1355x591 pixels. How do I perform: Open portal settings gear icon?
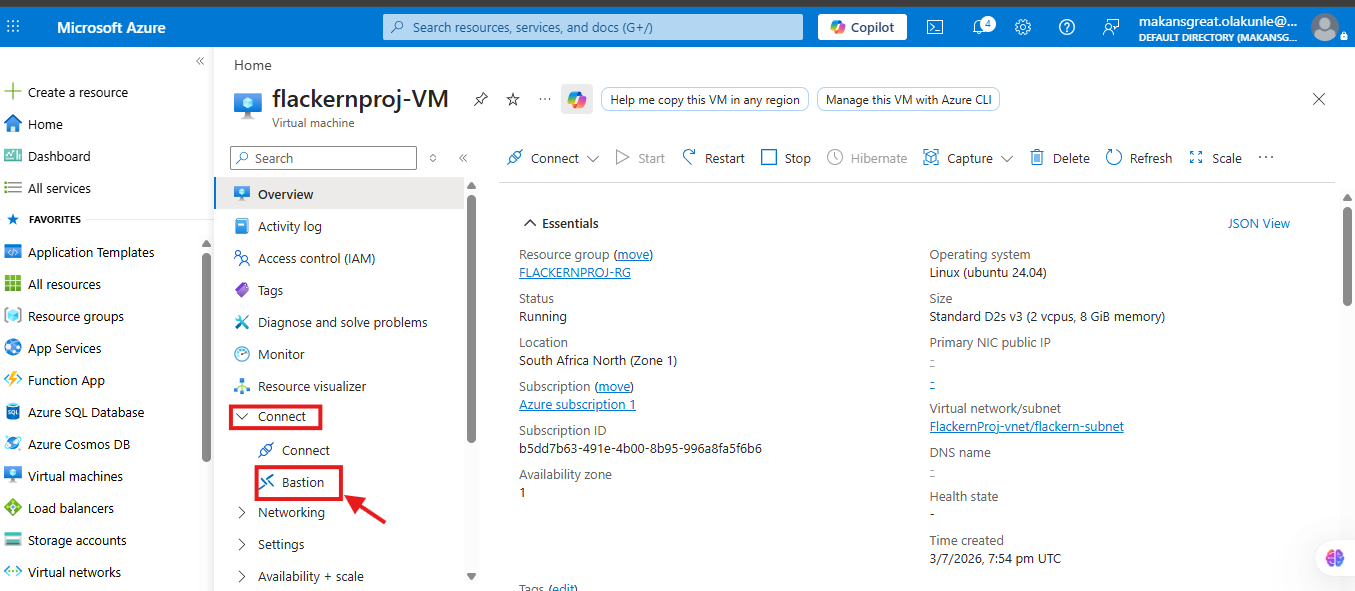pyautogui.click(x=1023, y=27)
